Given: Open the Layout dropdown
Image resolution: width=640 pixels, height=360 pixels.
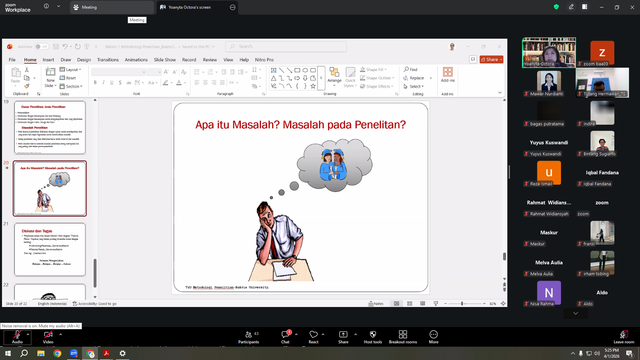Looking at the screenshot, I should [71, 70].
